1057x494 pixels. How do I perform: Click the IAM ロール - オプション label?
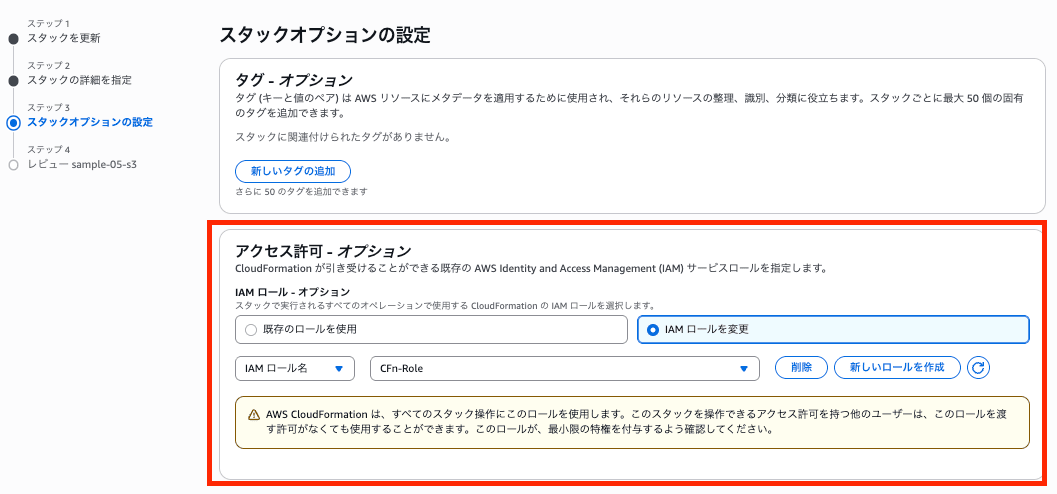tap(293, 292)
